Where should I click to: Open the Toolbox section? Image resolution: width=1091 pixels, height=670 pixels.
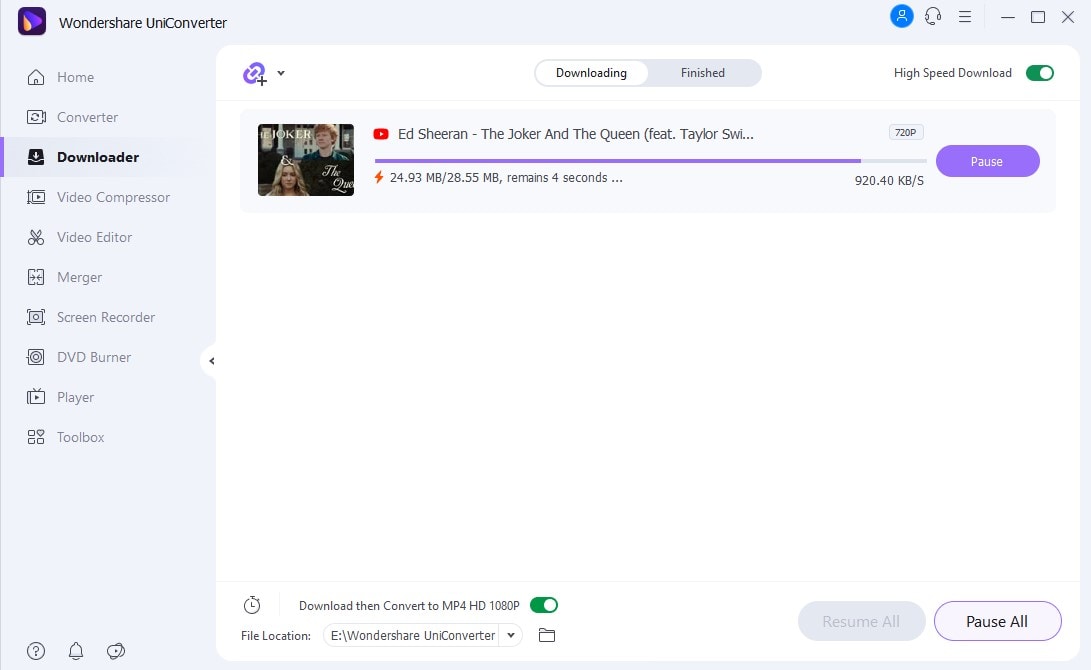(65, 438)
